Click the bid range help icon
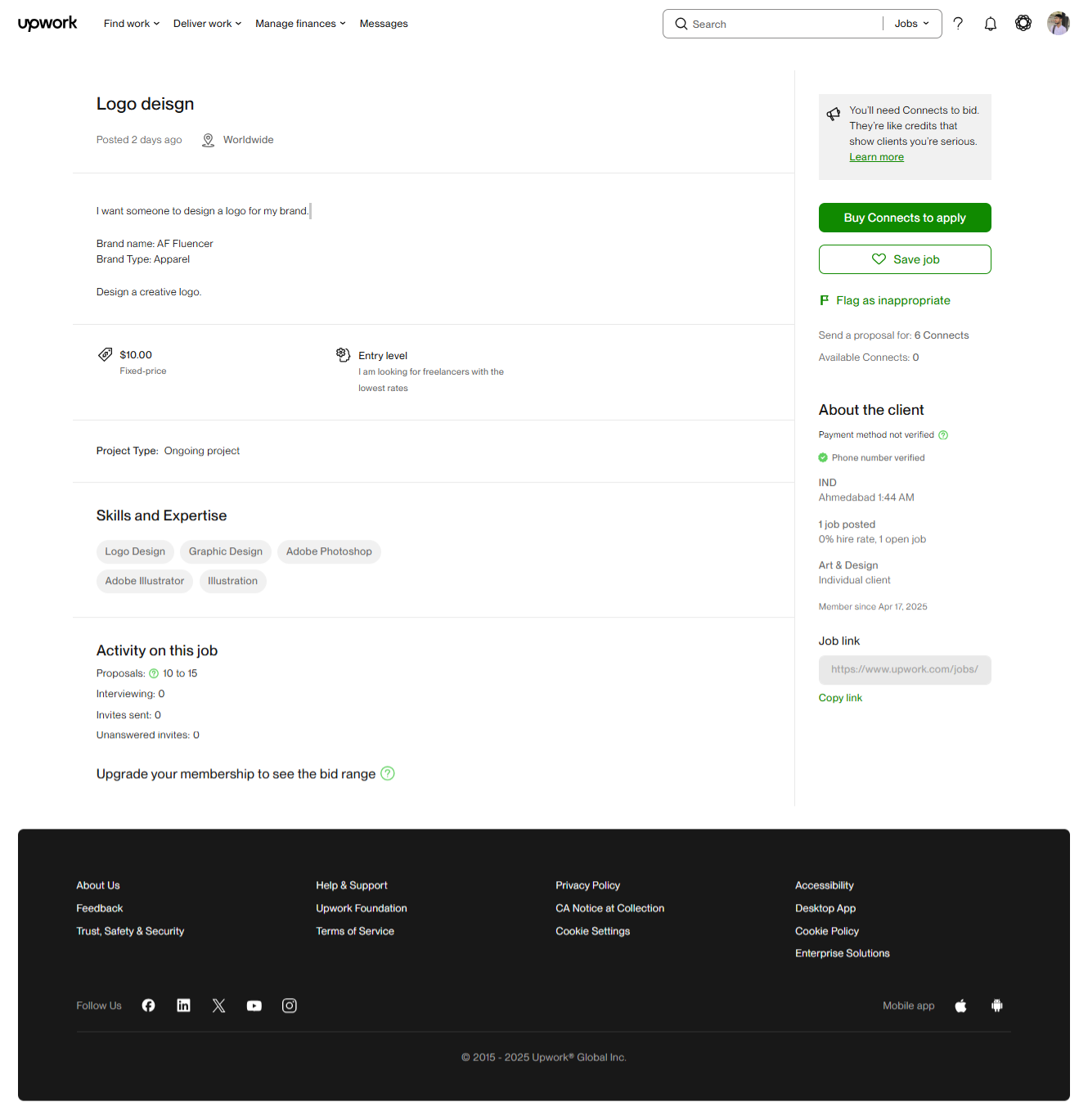The width and height of the screenshot is (1088, 1120). point(388,773)
